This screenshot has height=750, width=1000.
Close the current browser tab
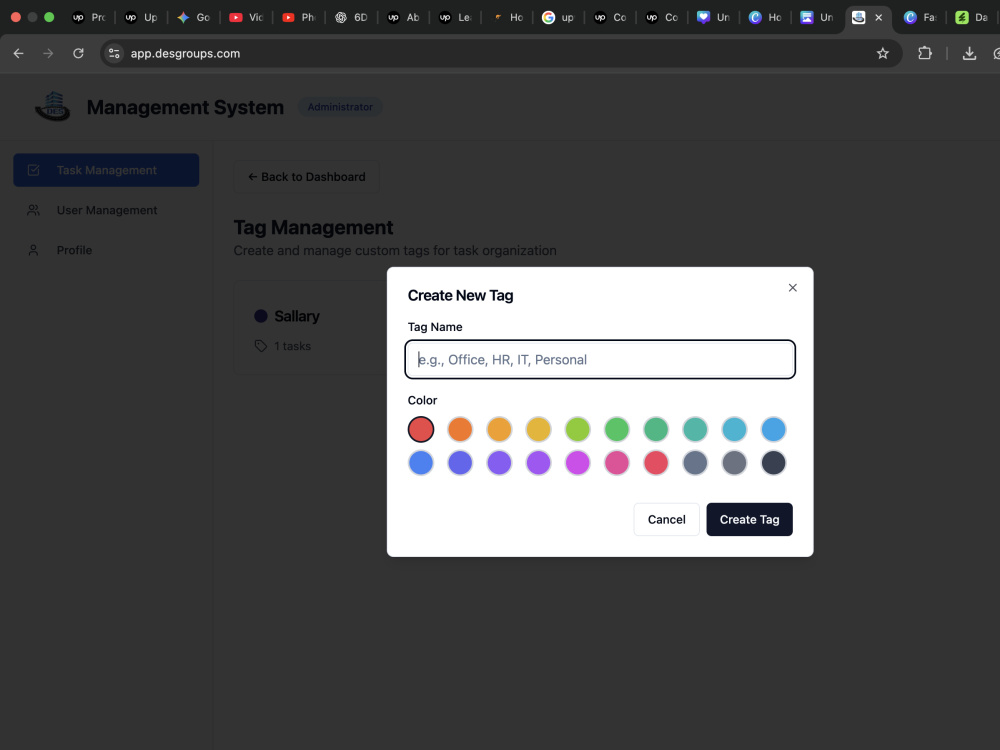pyautogui.click(x=879, y=17)
